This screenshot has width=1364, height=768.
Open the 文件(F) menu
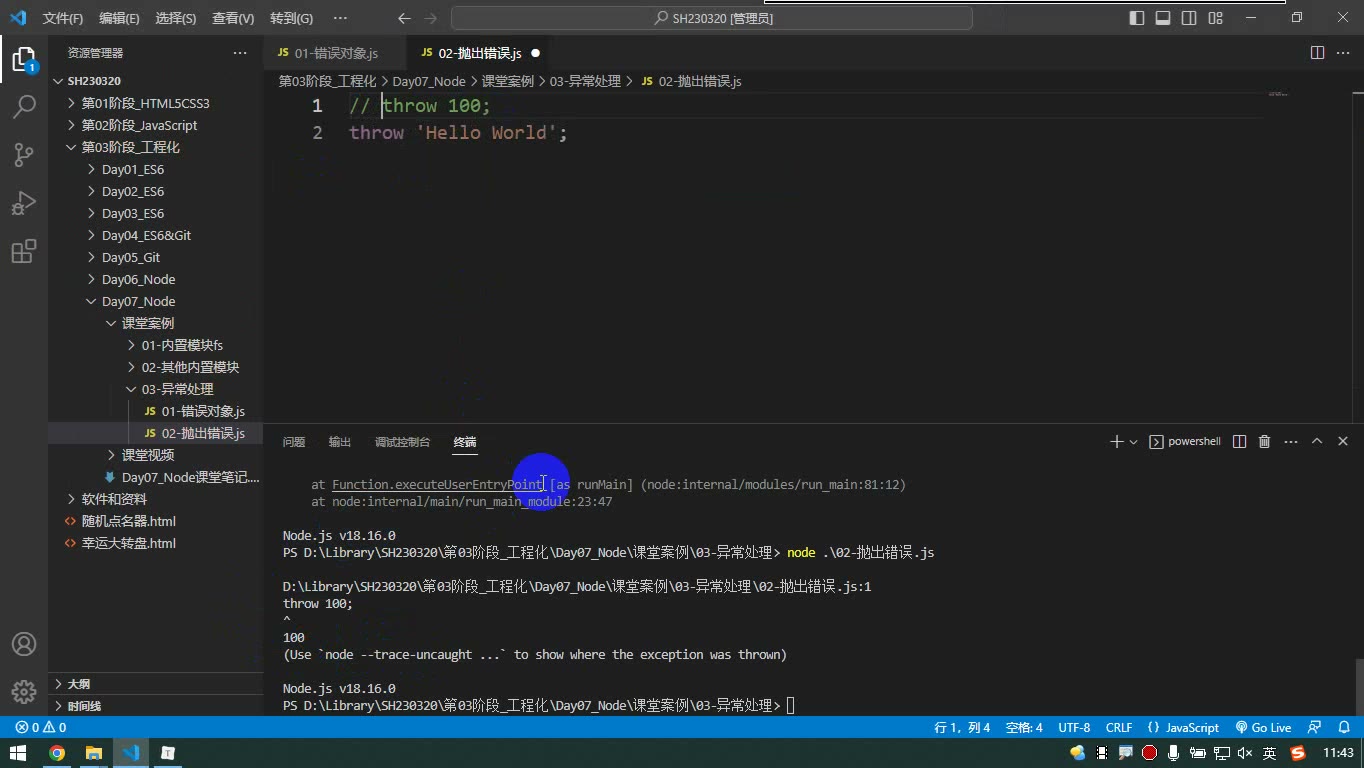[x=63, y=18]
